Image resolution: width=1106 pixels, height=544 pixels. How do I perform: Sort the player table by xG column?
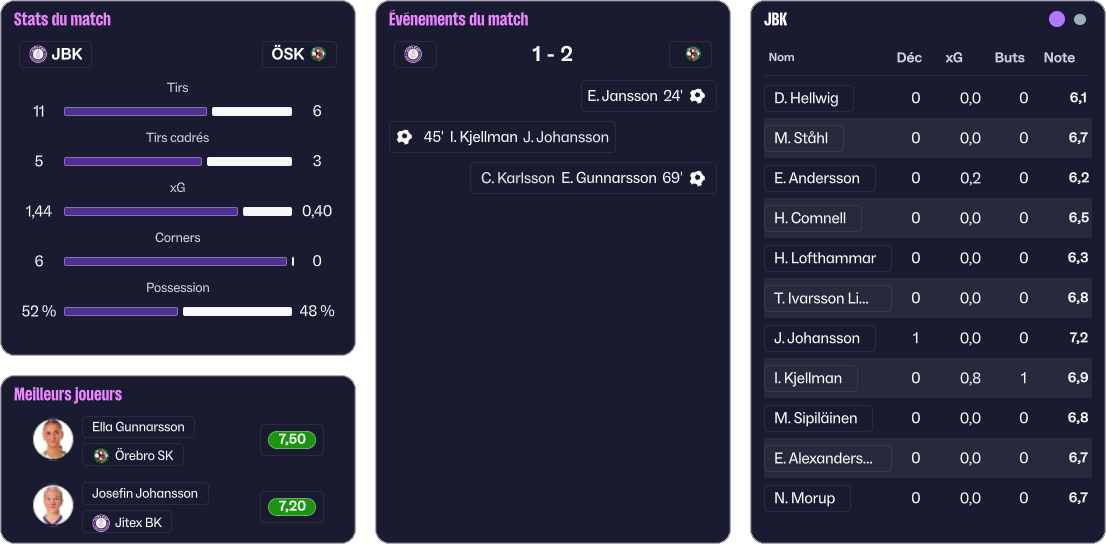pos(954,58)
